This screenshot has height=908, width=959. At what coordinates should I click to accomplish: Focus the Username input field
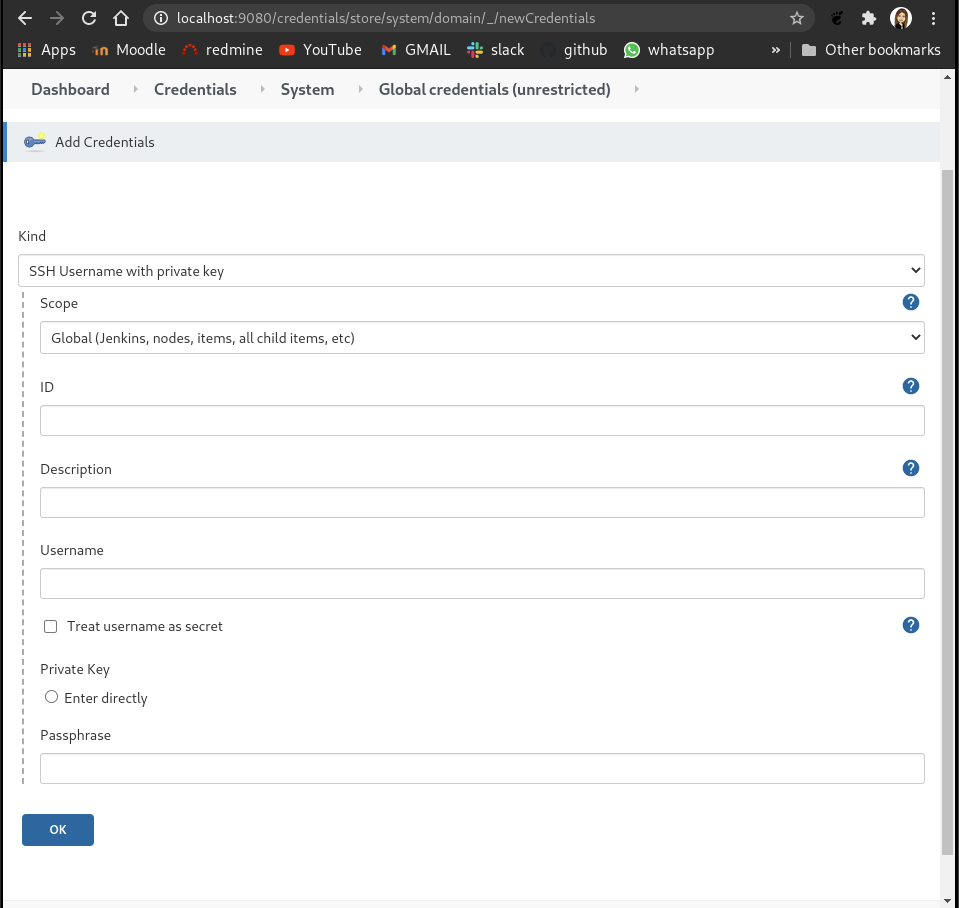pos(482,584)
